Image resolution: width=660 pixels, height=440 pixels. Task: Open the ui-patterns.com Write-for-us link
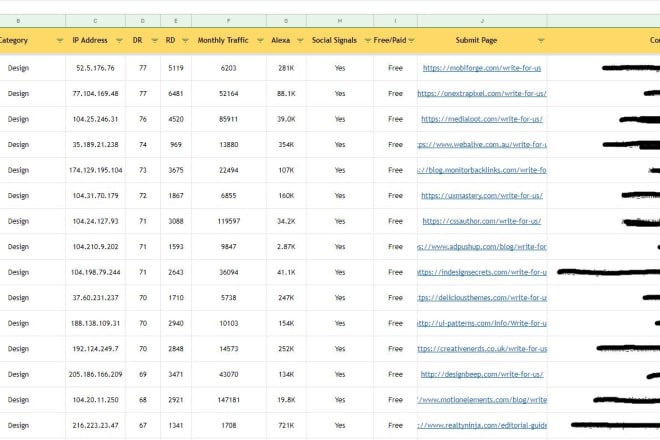pyautogui.click(x=482, y=323)
